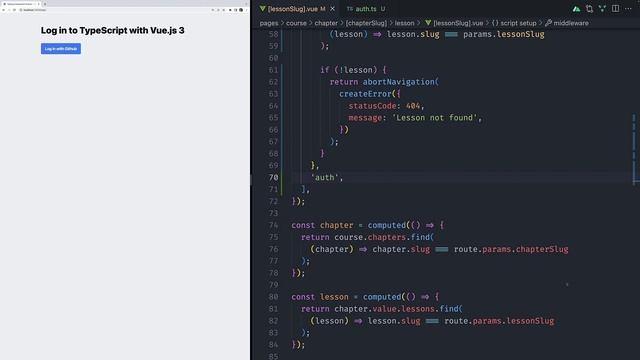Image resolution: width=640 pixels, height=360 pixels.
Task: Click the 'Lesson not found' string
Action: 434,118
